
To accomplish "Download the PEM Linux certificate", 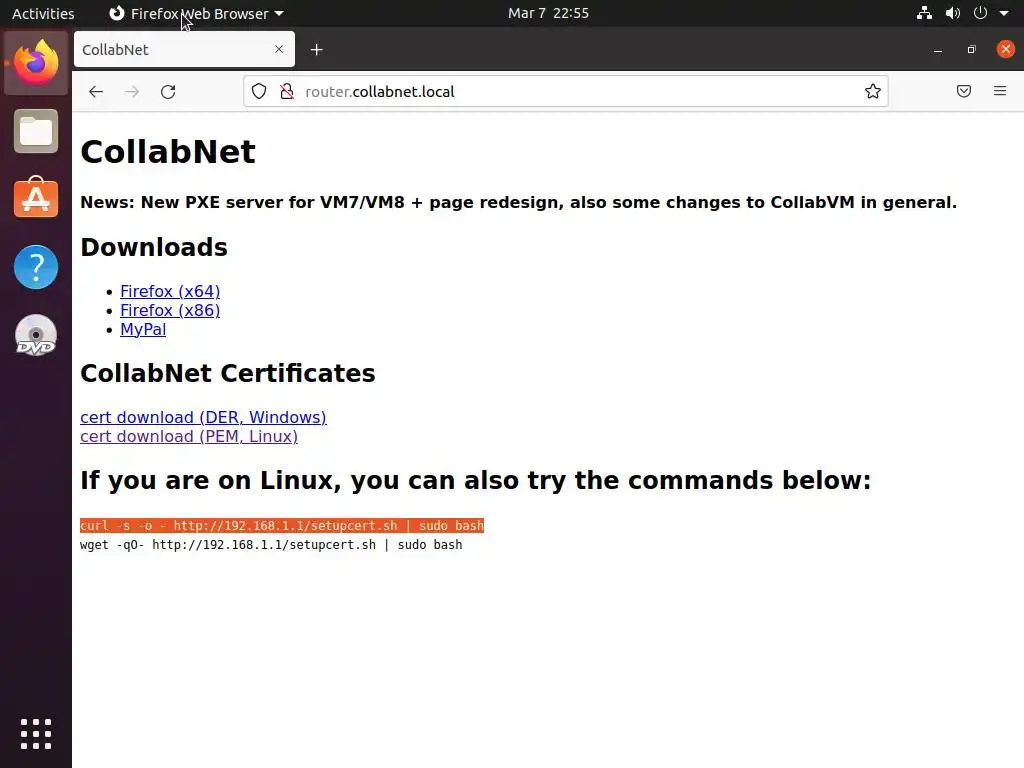I will [x=189, y=436].
